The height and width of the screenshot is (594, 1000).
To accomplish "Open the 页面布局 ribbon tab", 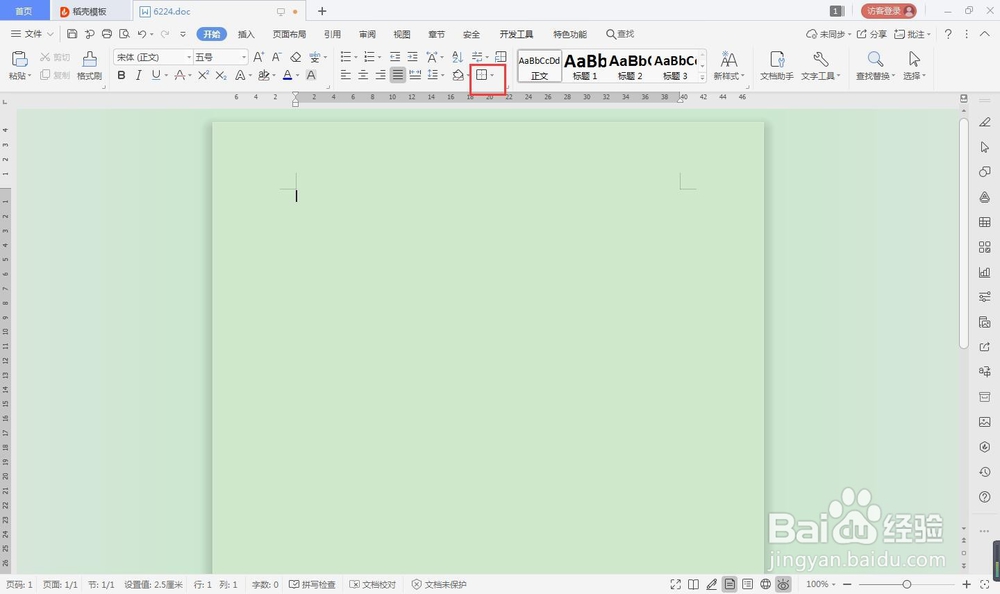I will (290, 33).
